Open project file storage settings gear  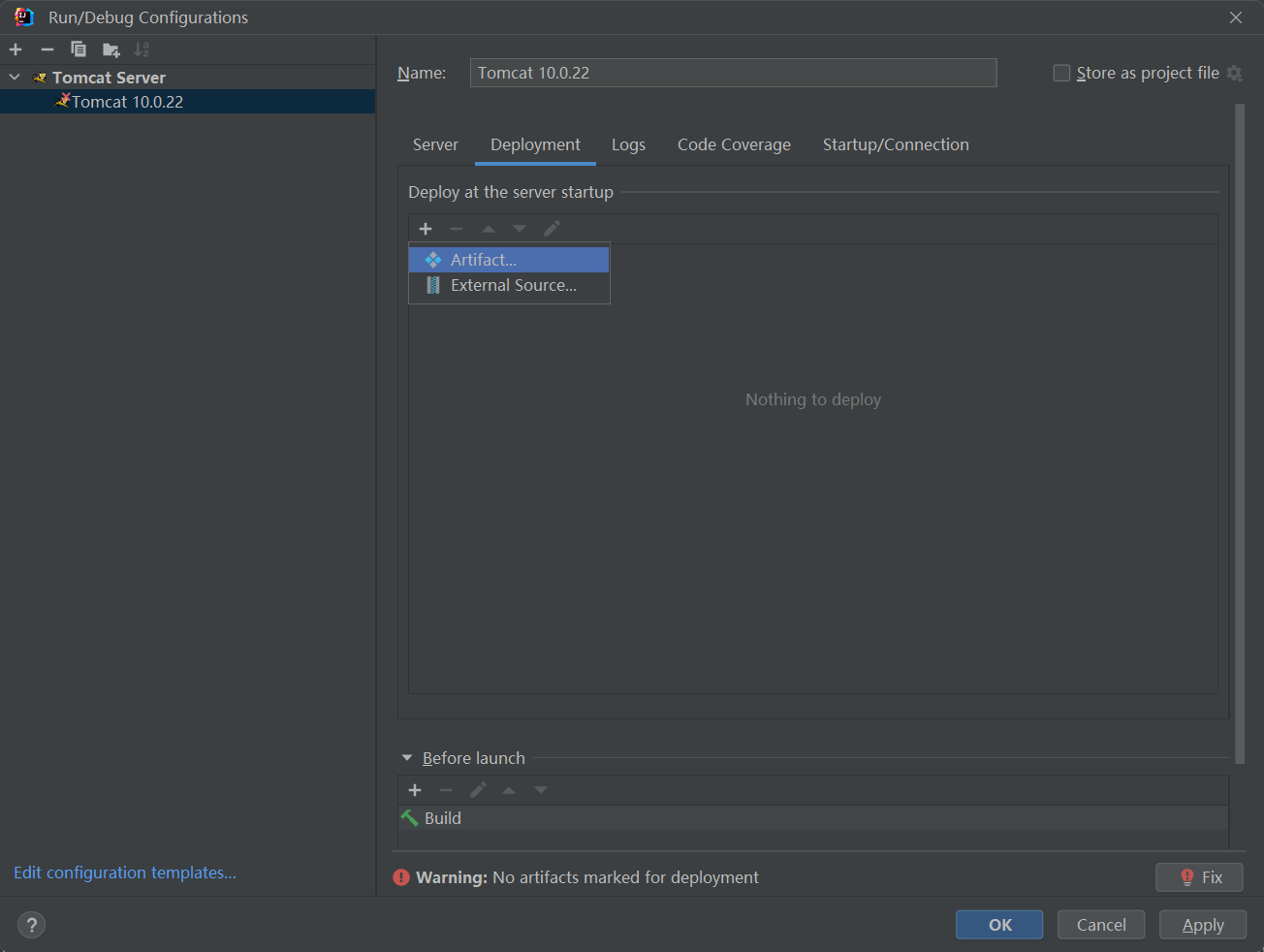coord(1234,73)
